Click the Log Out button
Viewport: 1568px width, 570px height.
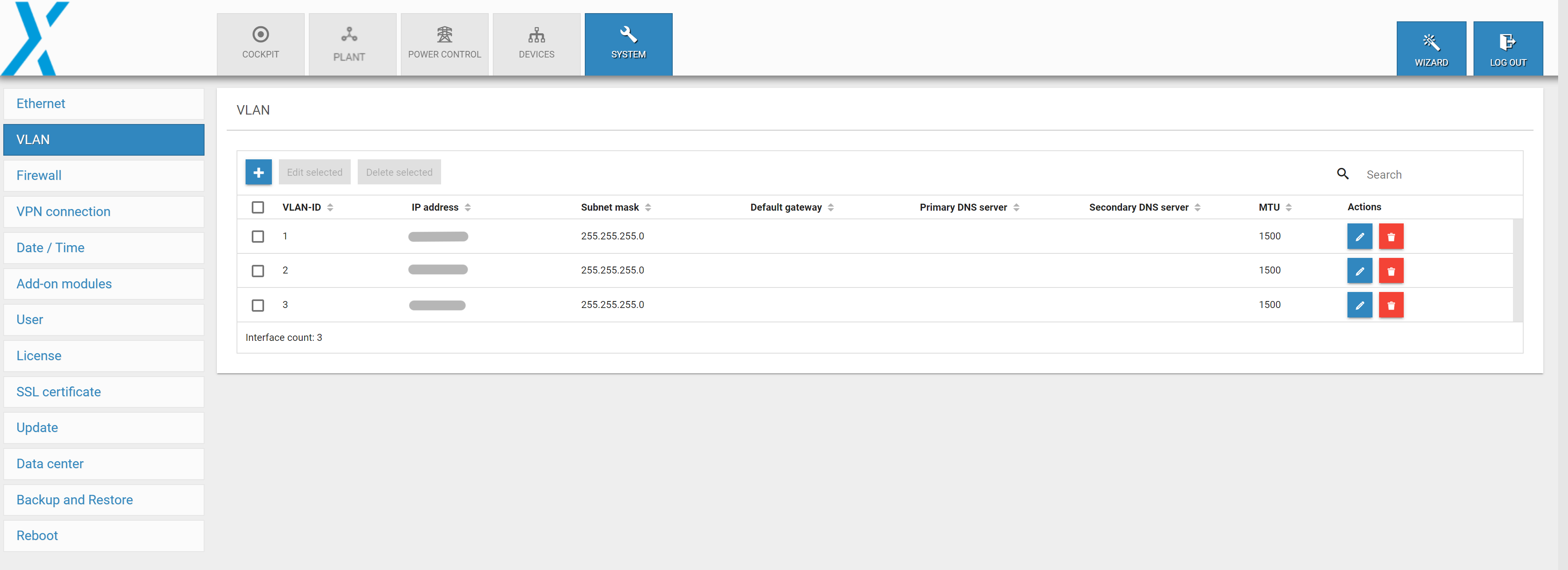[x=1508, y=49]
